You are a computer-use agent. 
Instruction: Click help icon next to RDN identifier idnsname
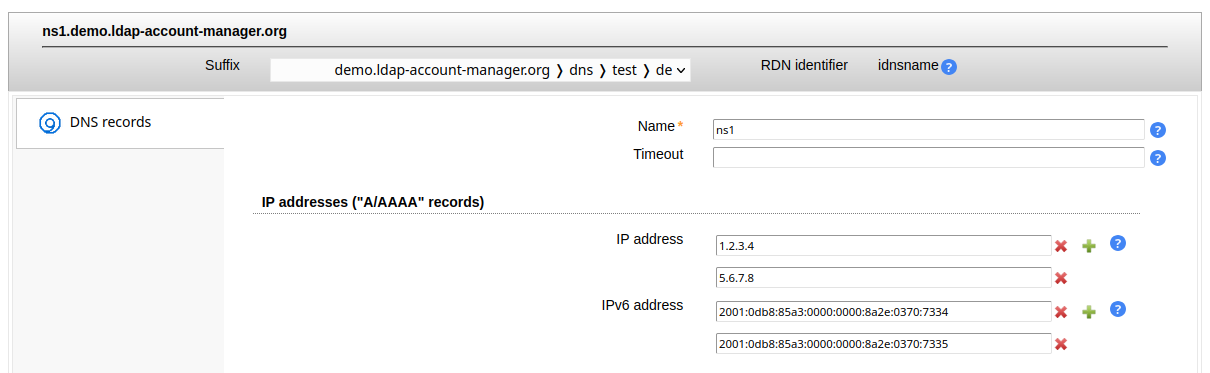point(949,67)
